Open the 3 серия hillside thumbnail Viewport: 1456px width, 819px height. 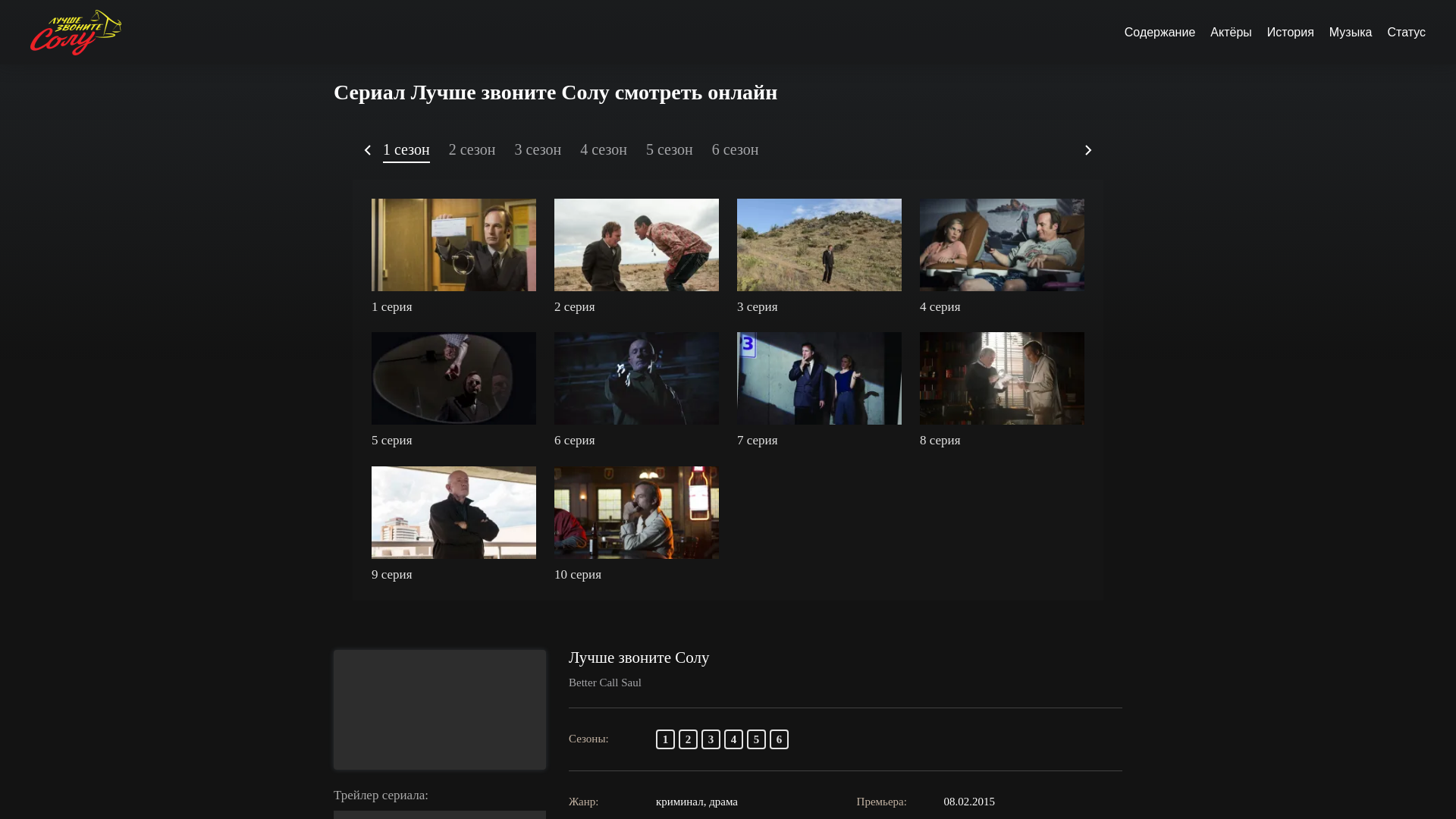(819, 245)
